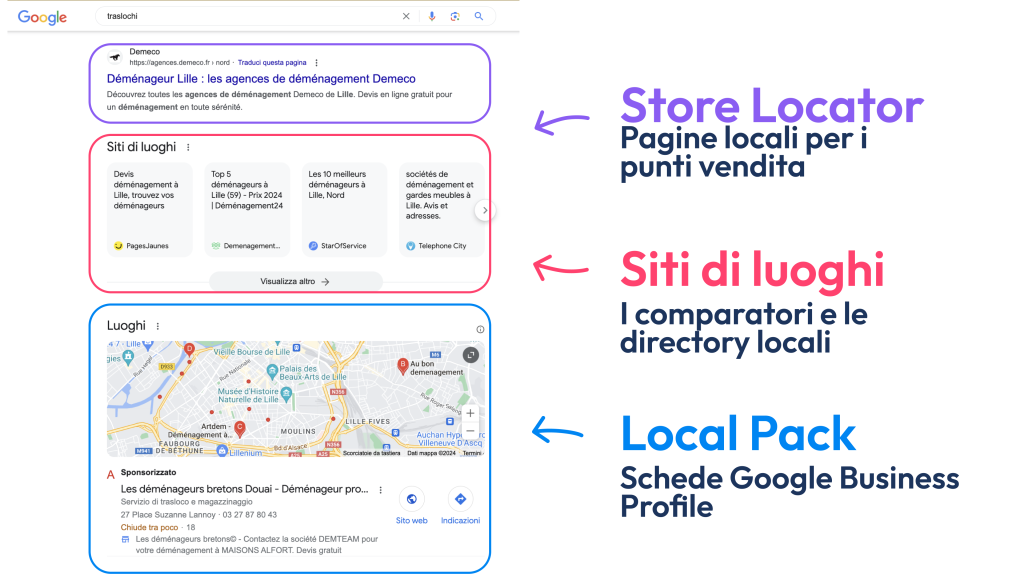Click the Telephone City site icon
The image size is (1024, 576).
coord(410,246)
